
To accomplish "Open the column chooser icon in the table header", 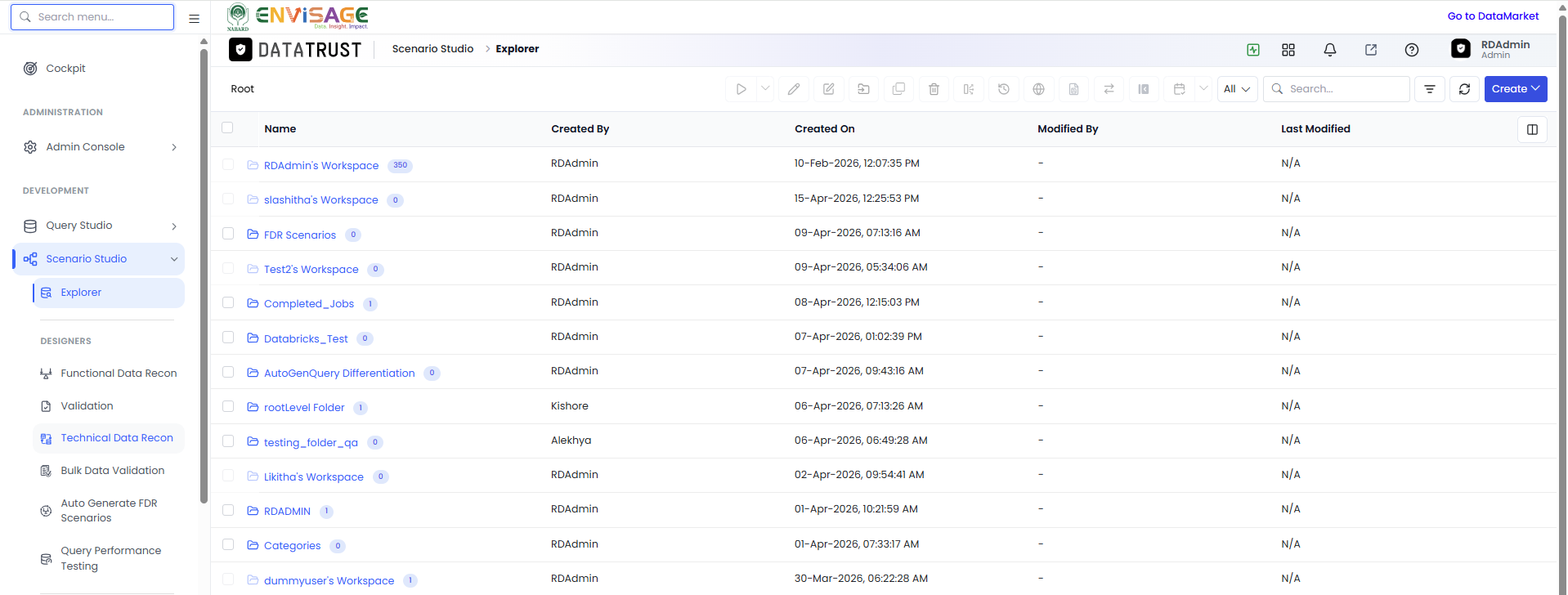I will coord(1533,129).
